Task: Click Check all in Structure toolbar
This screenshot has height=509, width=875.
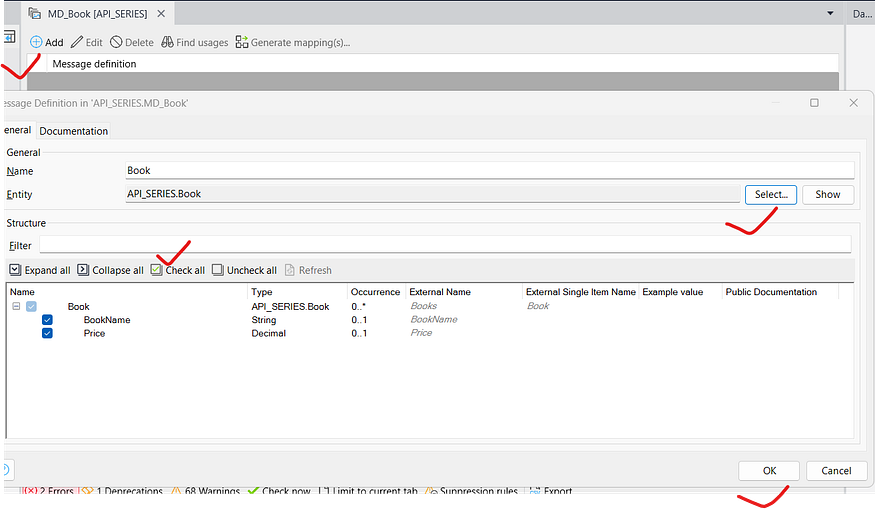Action: click(x=157, y=270)
